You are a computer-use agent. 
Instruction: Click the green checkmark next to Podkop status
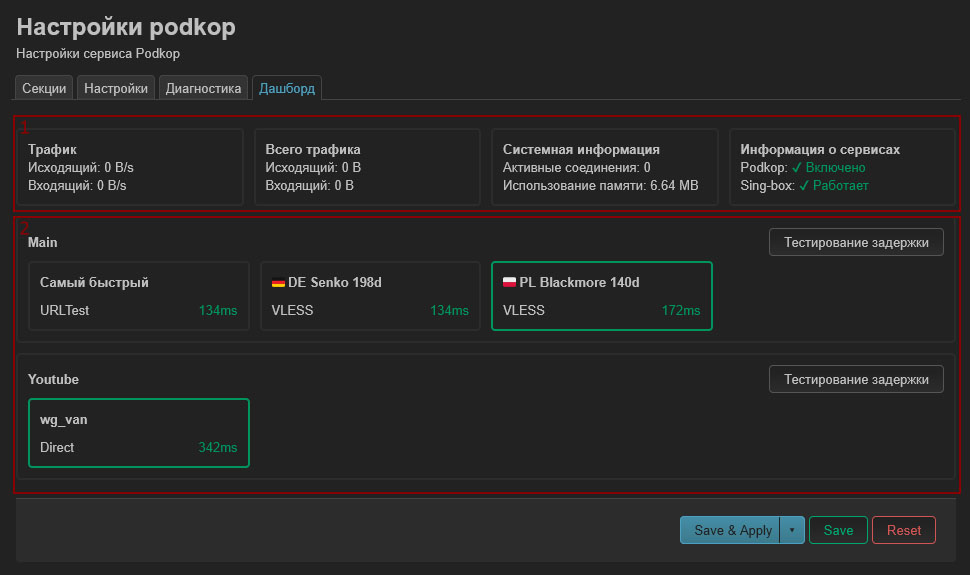tap(797, 168)
